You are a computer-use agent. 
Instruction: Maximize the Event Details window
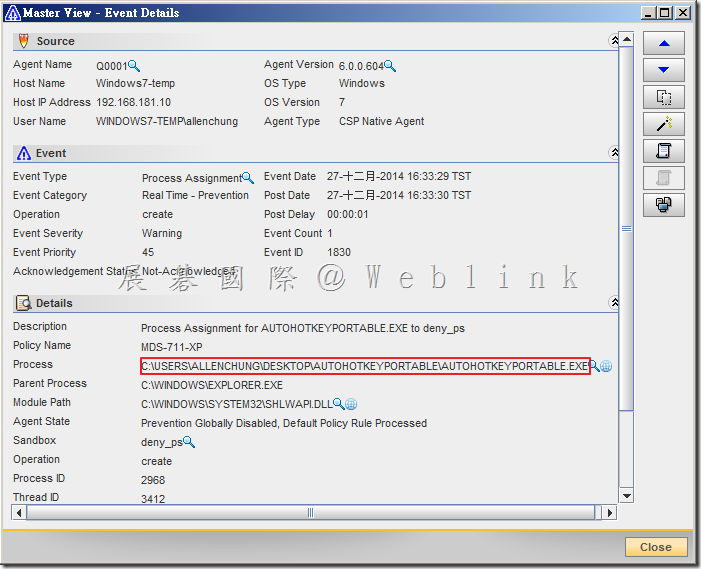pos(665,13)
